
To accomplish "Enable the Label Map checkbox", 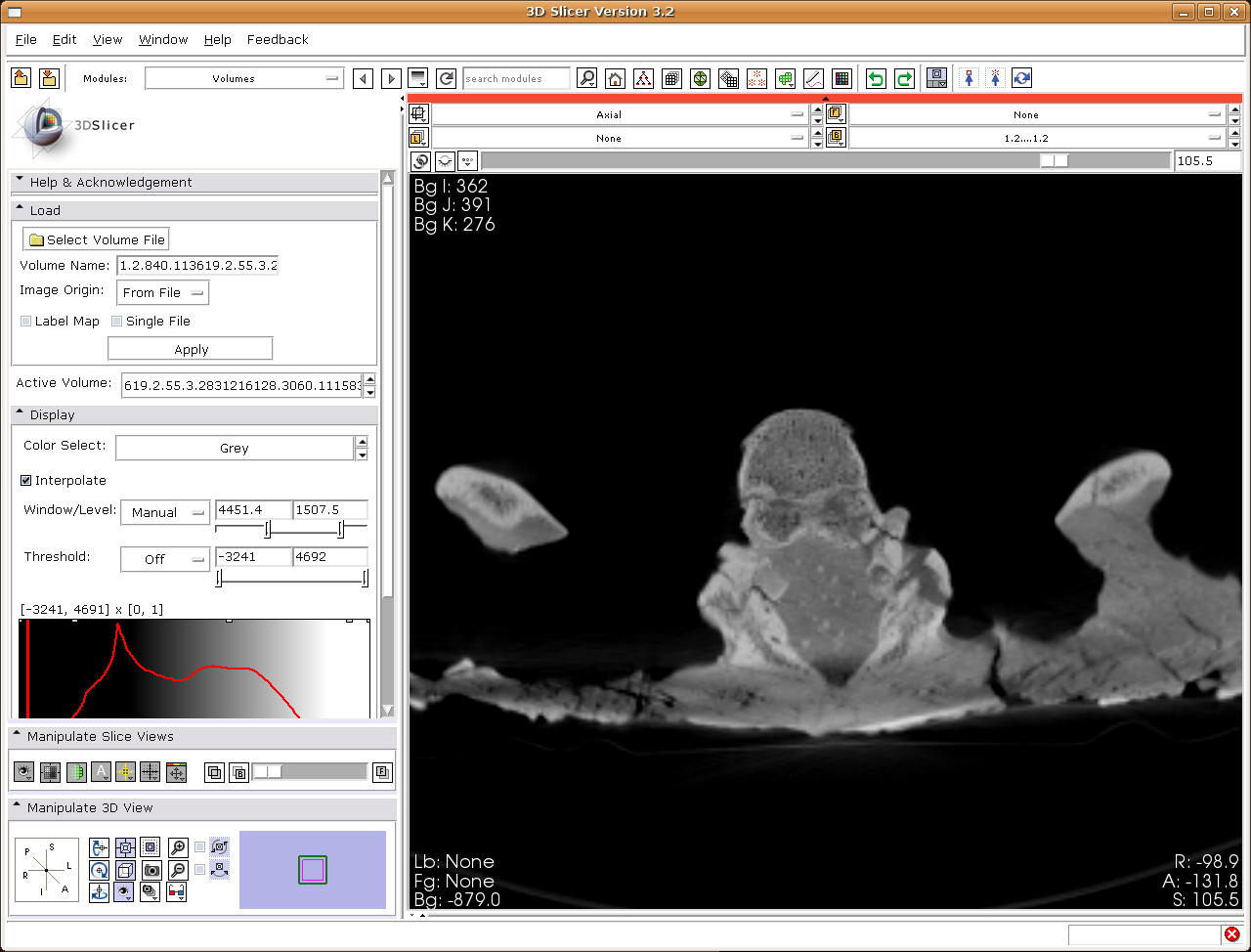I will tap(26, 322).
